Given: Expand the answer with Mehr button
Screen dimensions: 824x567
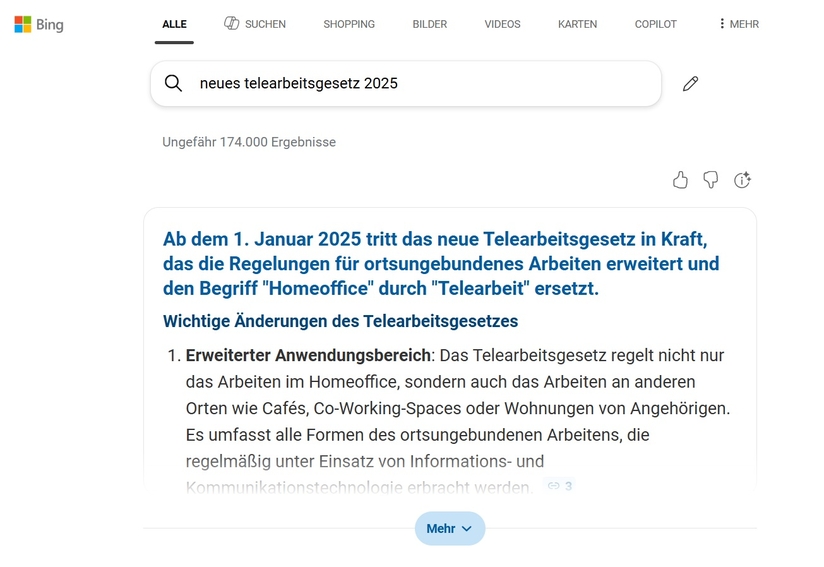Looking at the screenshot, I should [x=440, y=529].
